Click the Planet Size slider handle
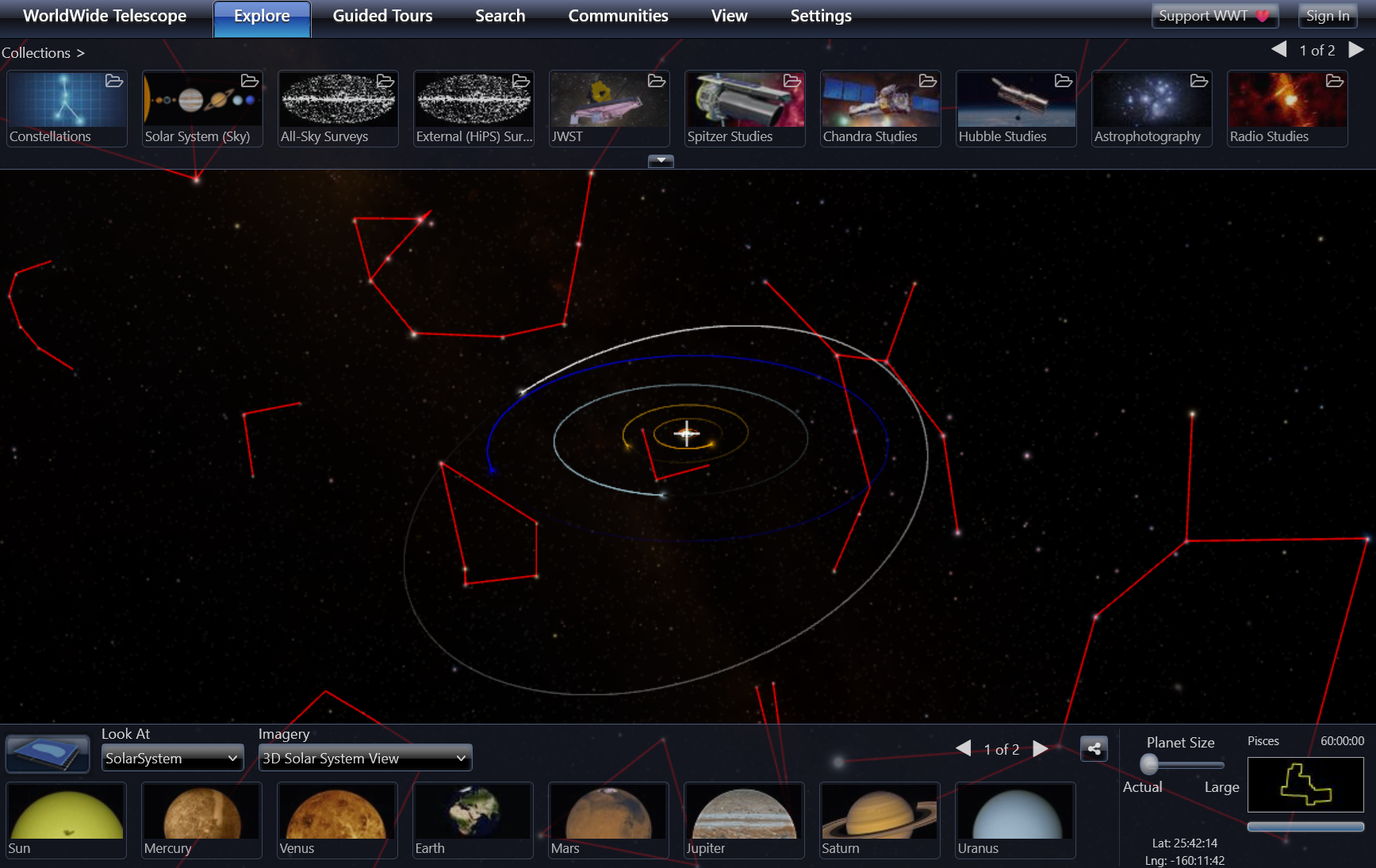This screenshot has height=868, width=1376. 1149,764
